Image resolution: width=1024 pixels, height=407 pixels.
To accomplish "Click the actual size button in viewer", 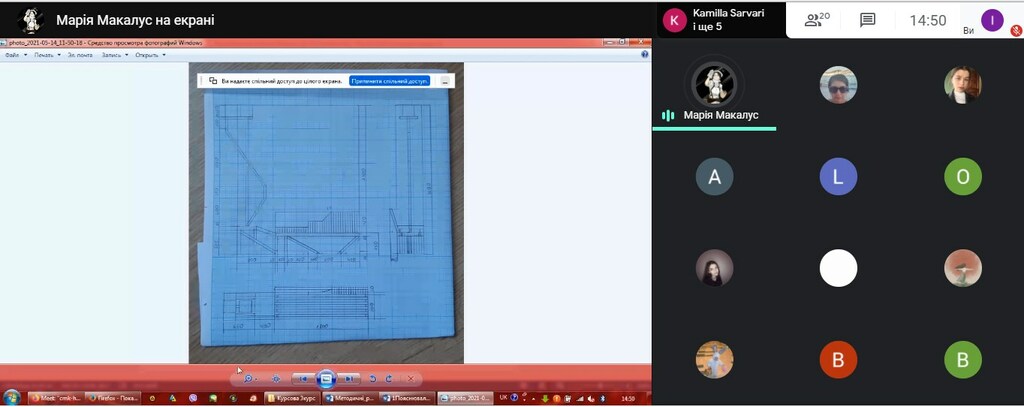I will click(x=276, y=379).
